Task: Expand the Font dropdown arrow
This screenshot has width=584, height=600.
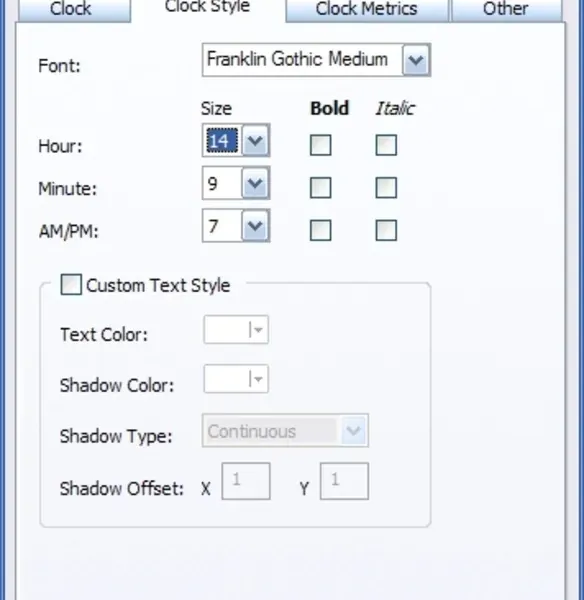Action: tap(416, 60)
